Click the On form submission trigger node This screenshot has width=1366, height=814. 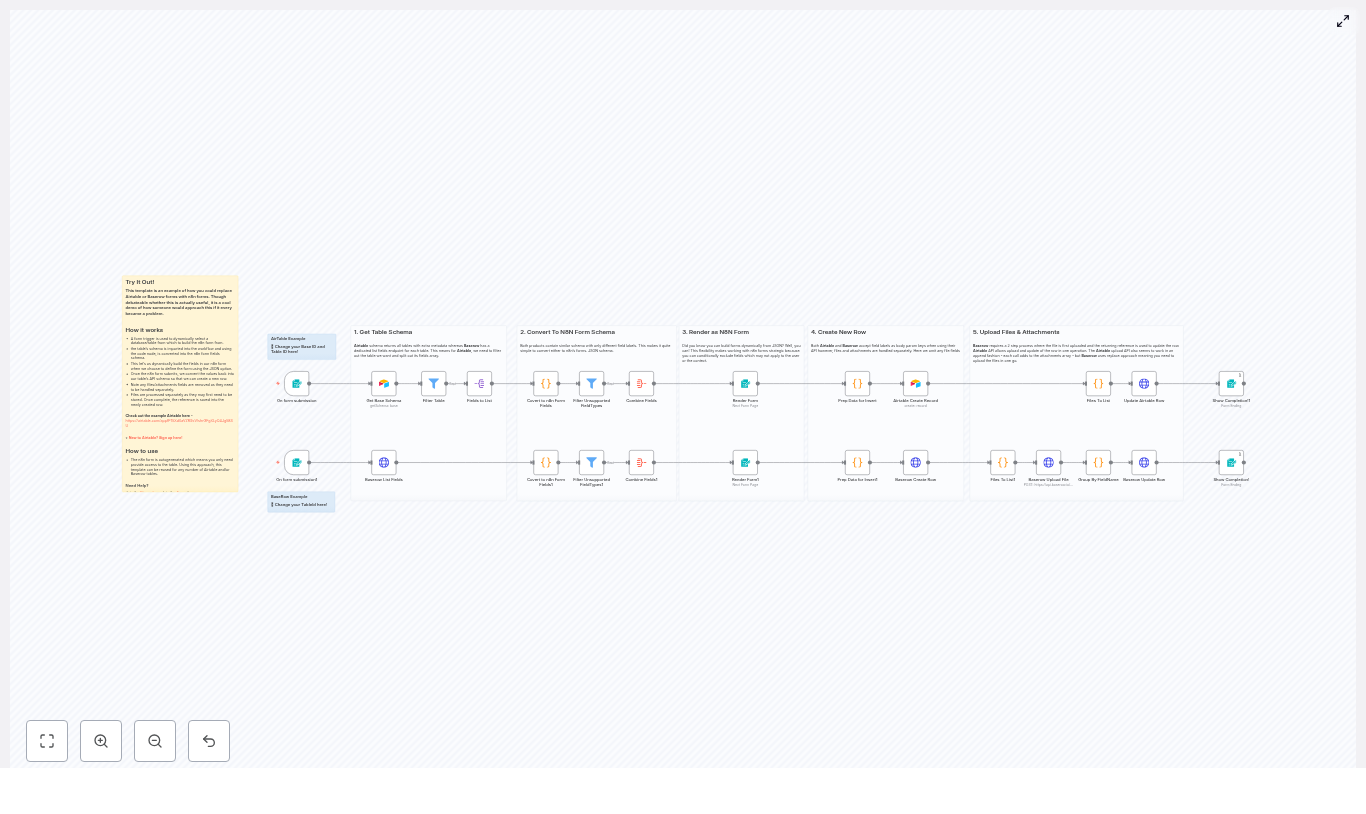point(297,383)
